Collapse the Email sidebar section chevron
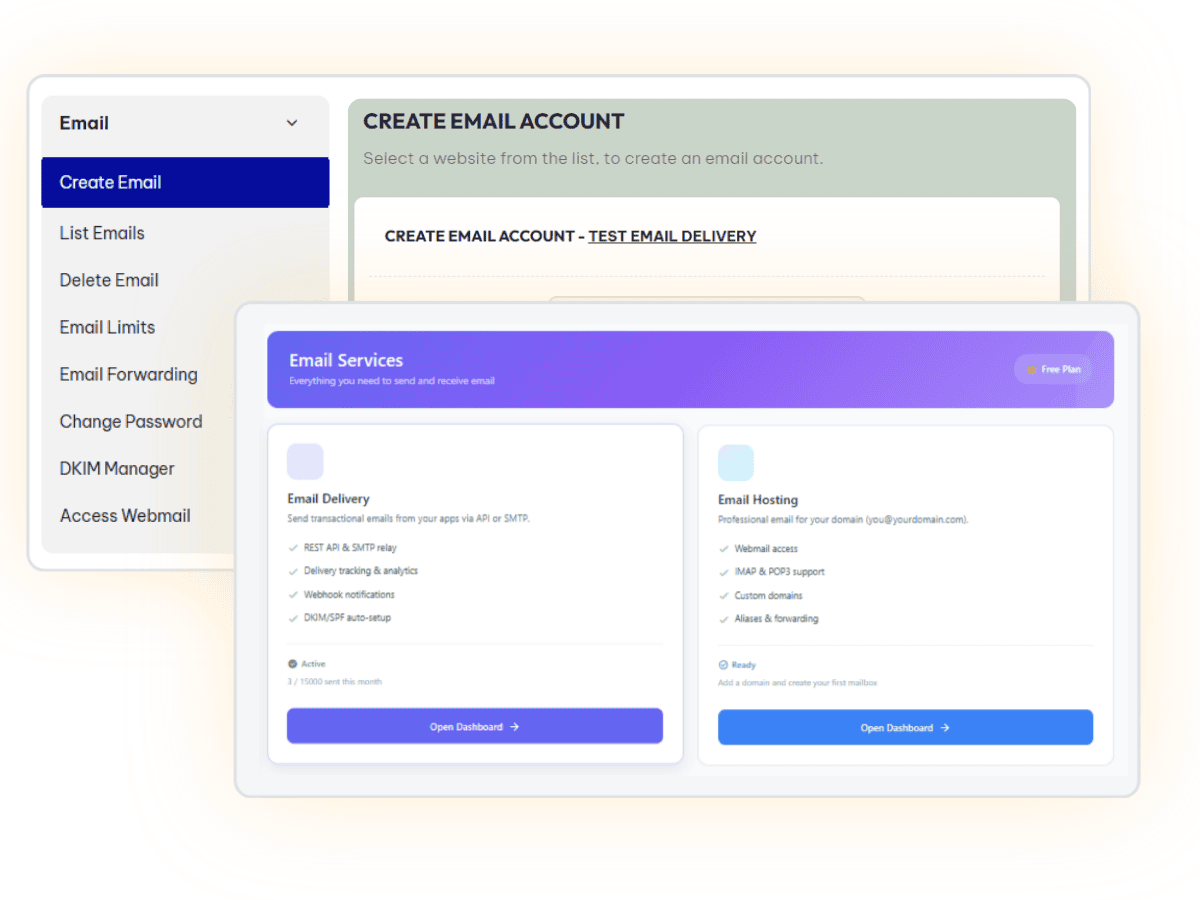Viewport: 1200px width, 900px height. [x=292, y=123]
